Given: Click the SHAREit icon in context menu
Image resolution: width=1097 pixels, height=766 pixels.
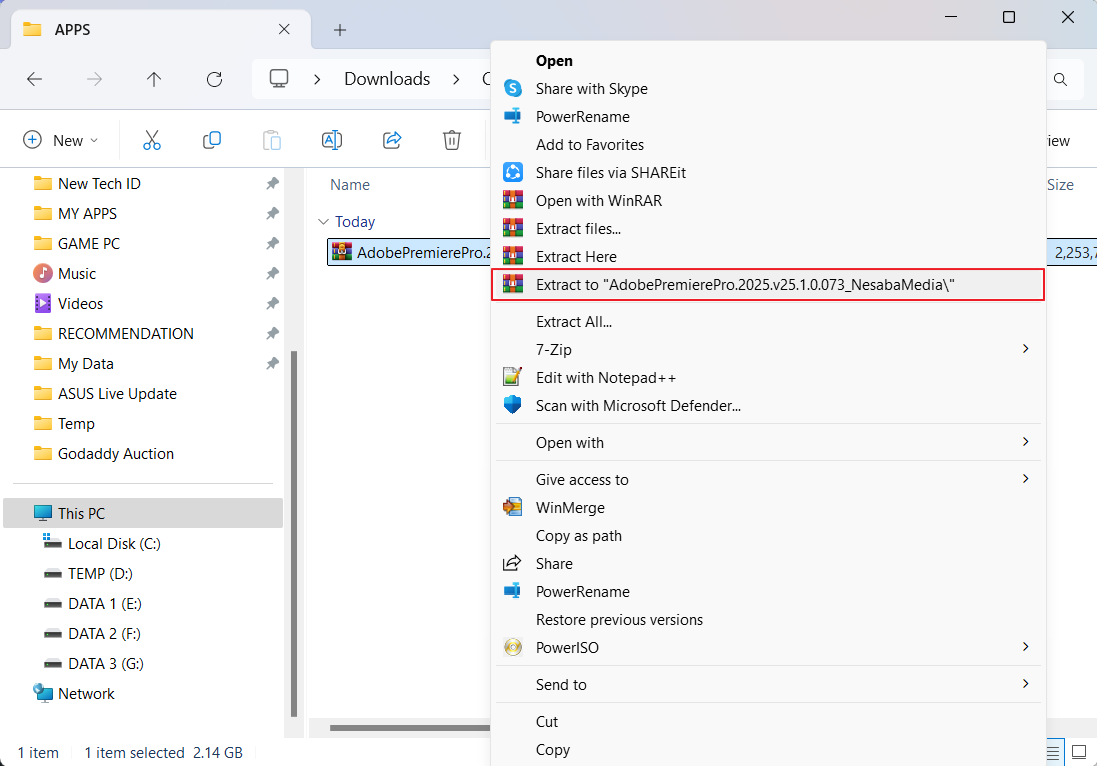Looking at the screenshot, I should (x=513, y=172).
